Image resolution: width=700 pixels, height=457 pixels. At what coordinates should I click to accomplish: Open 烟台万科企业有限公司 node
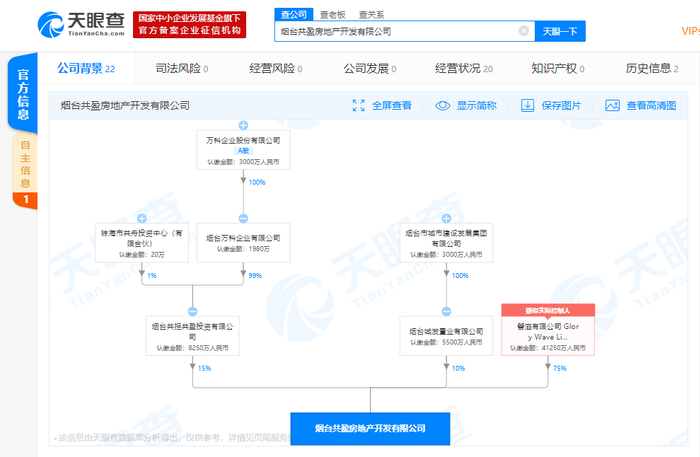pyautogui.click(x=243, y=243)
